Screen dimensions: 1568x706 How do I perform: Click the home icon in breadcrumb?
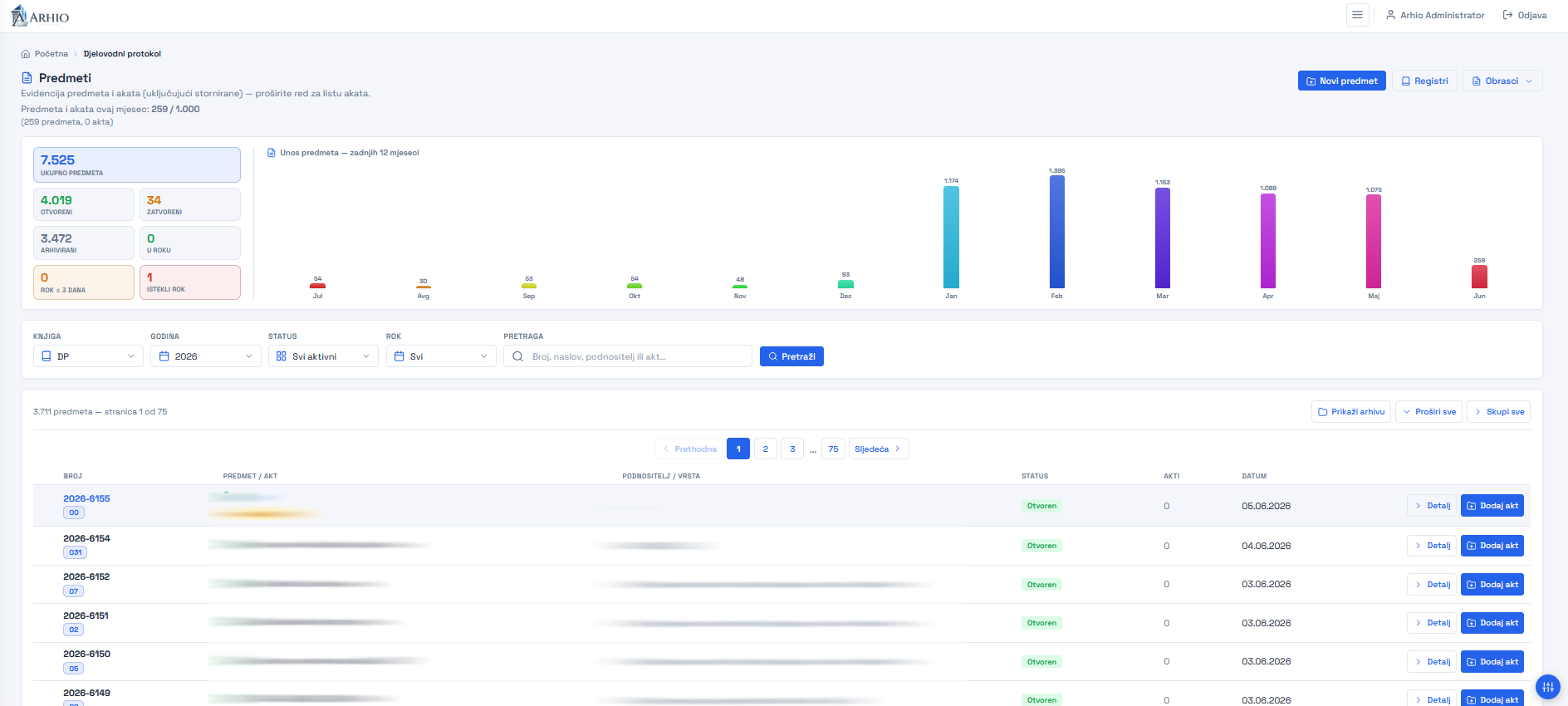26,54
